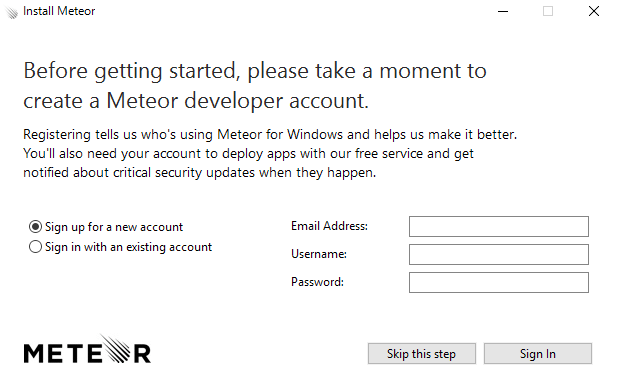Click the large METEOR logo

[x=87, y=349]
